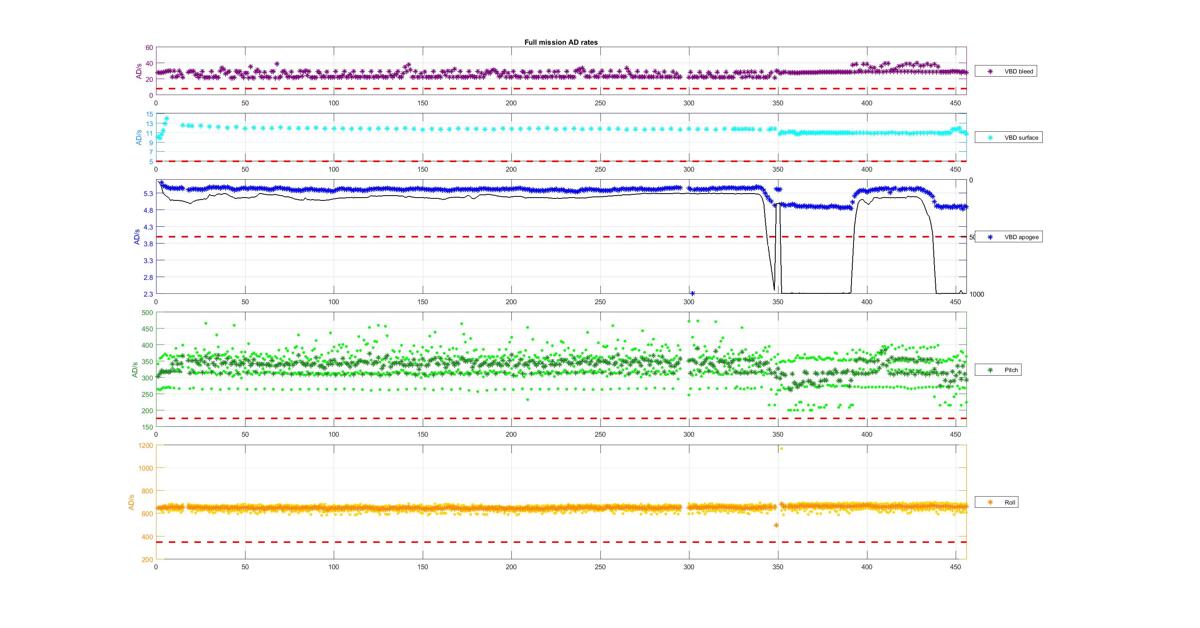Click red dashed threshold line in VBD bleed plot
This screenshot has height=628, width=1200.
561,89
